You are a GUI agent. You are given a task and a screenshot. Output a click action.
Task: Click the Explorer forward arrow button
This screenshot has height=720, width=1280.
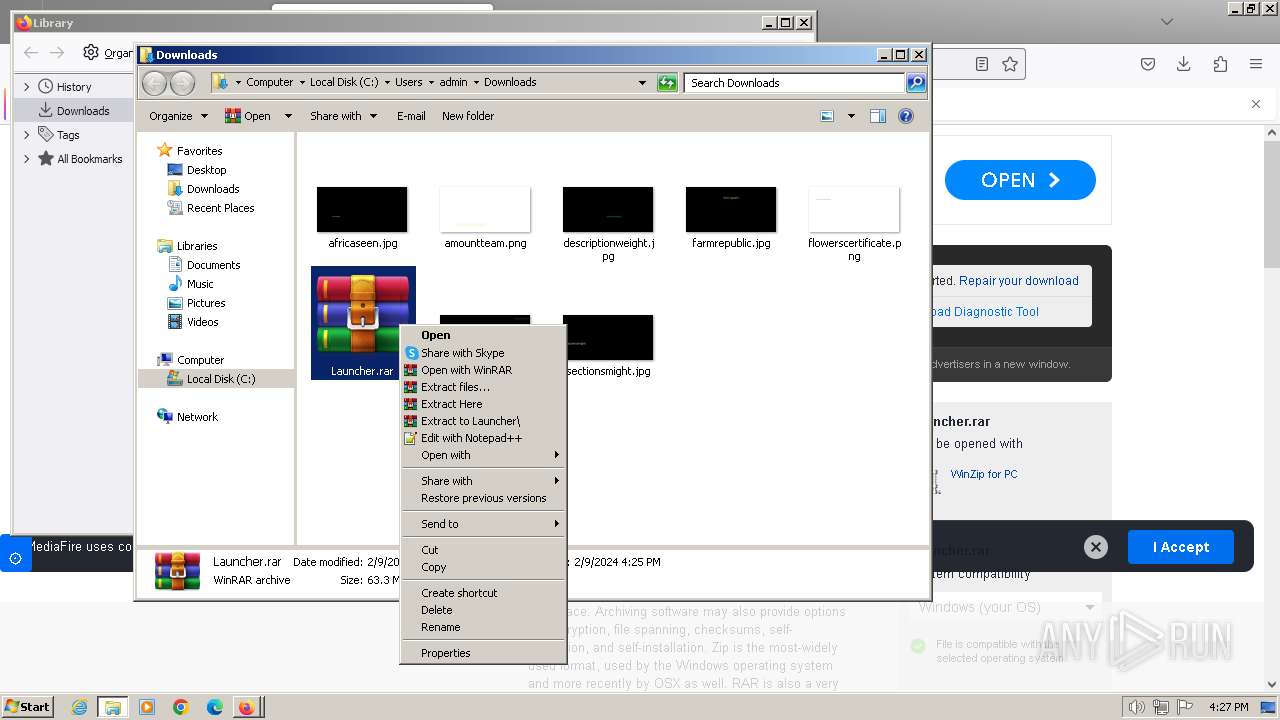[182, 83]
